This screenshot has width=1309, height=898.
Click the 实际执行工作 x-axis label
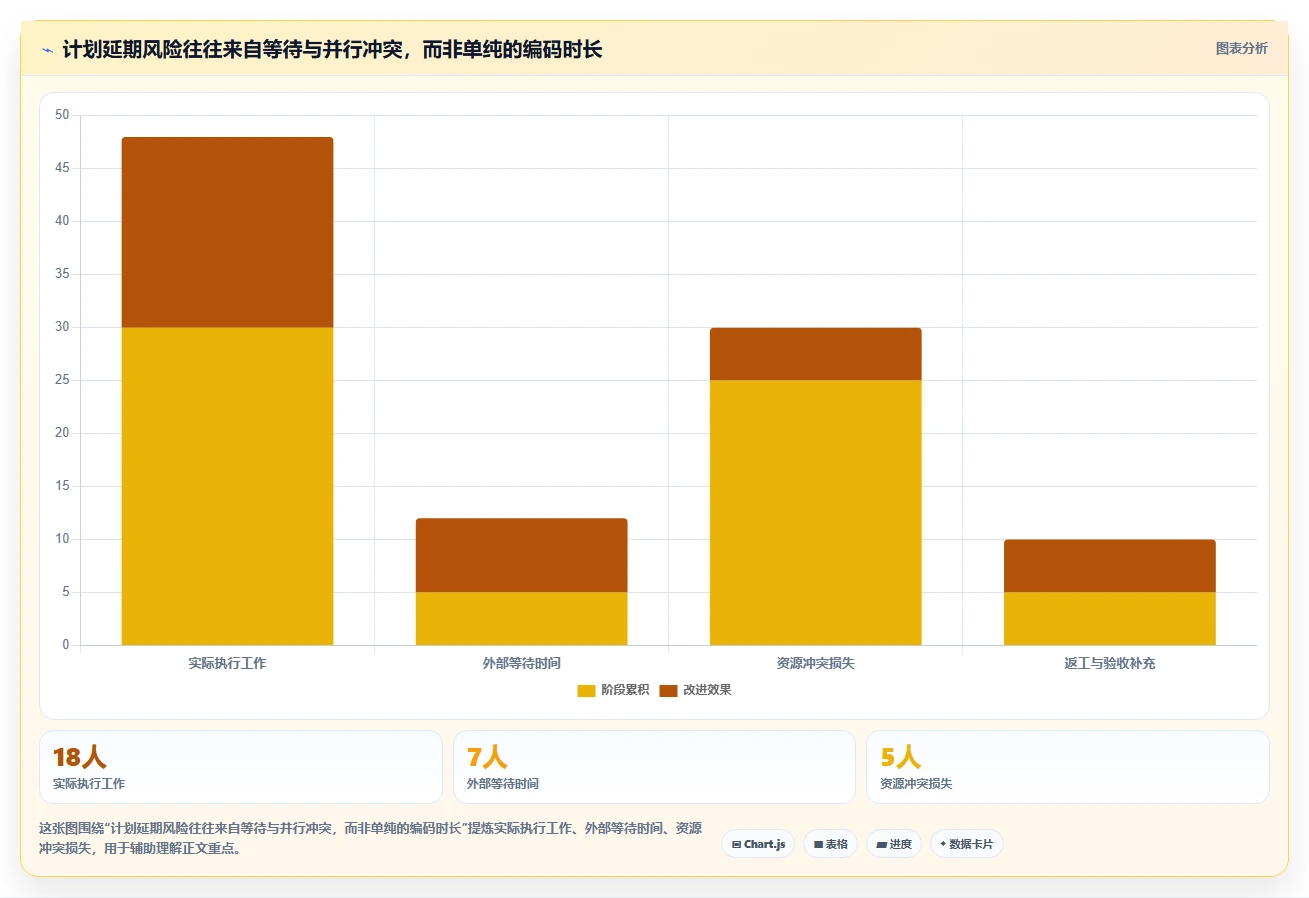227,663
